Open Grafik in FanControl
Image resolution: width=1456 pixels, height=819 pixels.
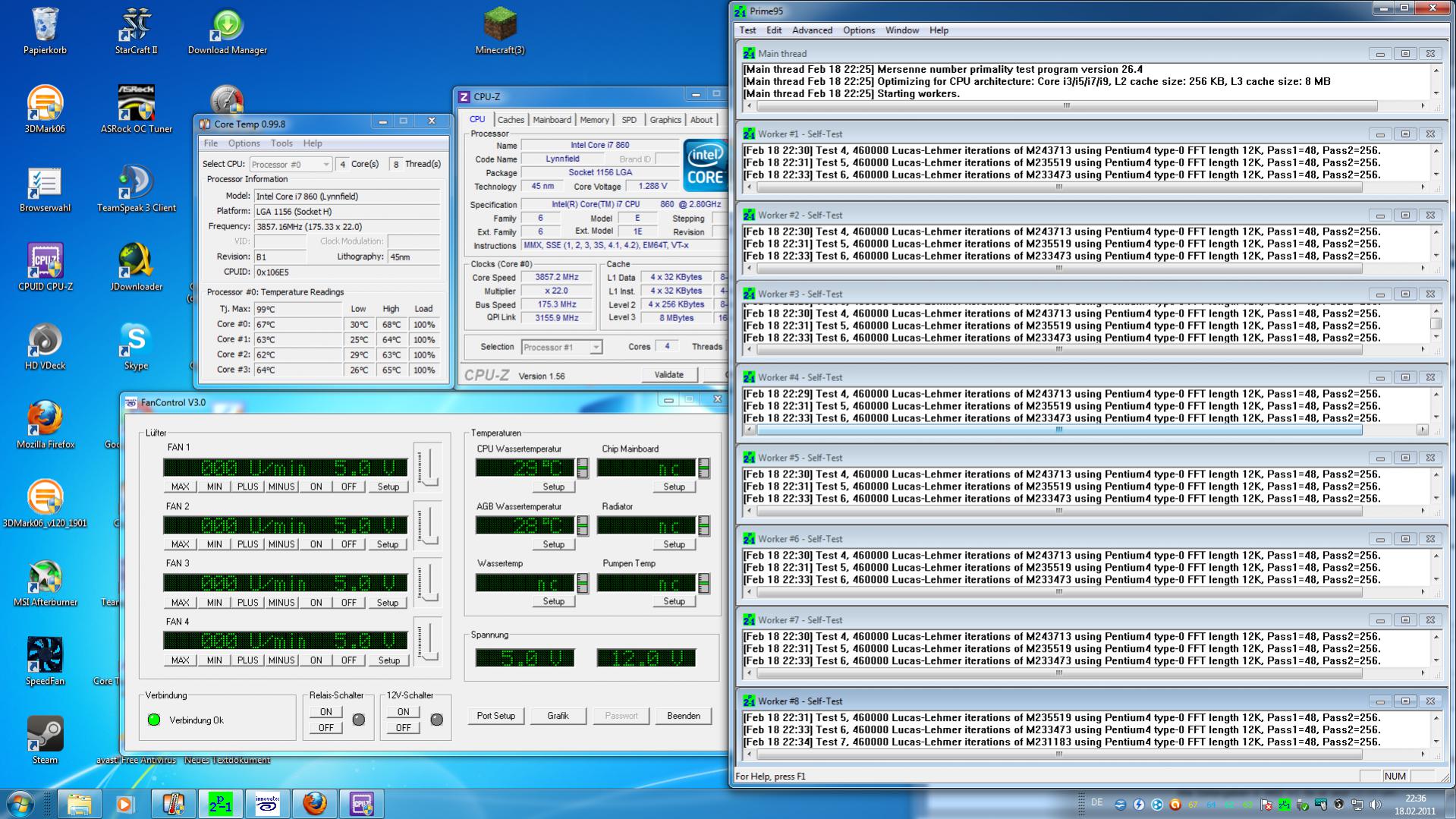click(x=558, y=716)
